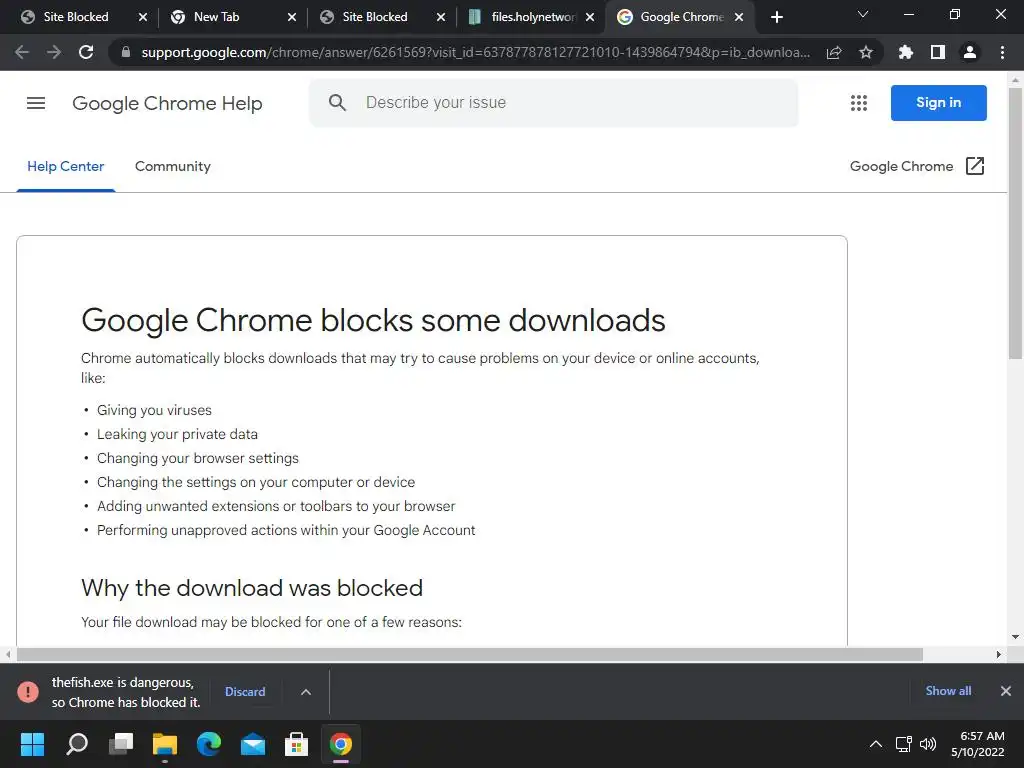Open a new browser tab
1024x768 pixels.
click(x=776, y=17)
